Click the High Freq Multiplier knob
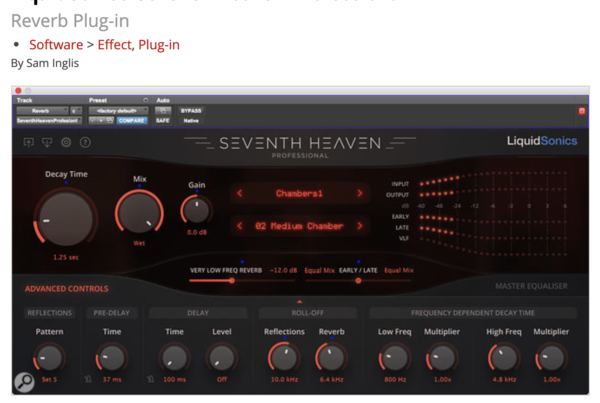The height and width of the screenshot is (403, 600). pos(551,358)
